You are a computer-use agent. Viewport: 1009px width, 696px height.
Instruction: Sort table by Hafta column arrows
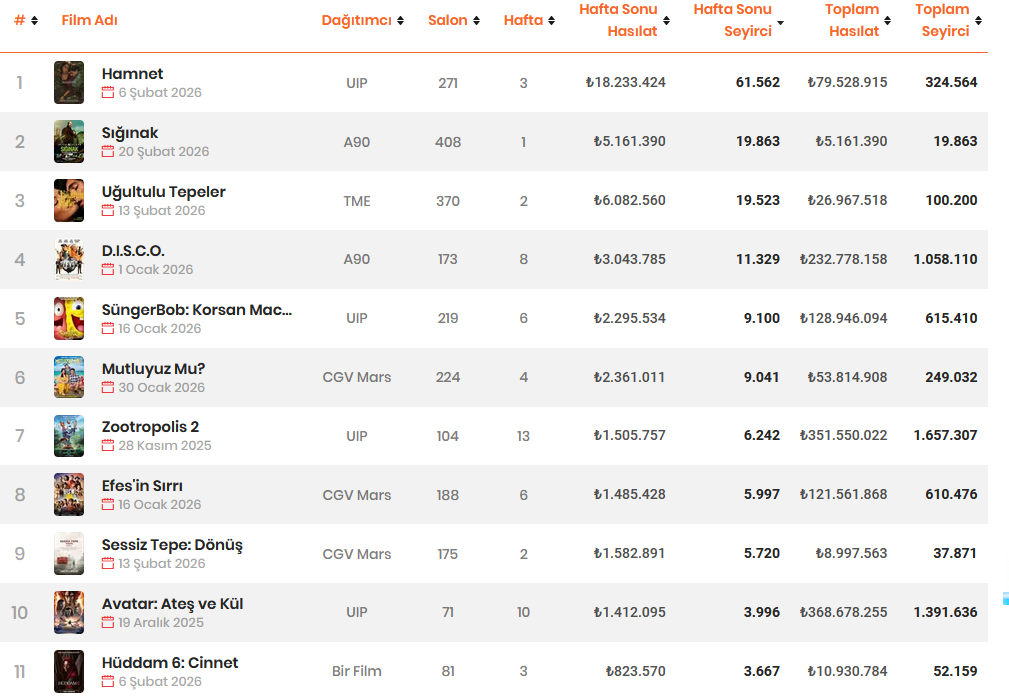(551, 21)
